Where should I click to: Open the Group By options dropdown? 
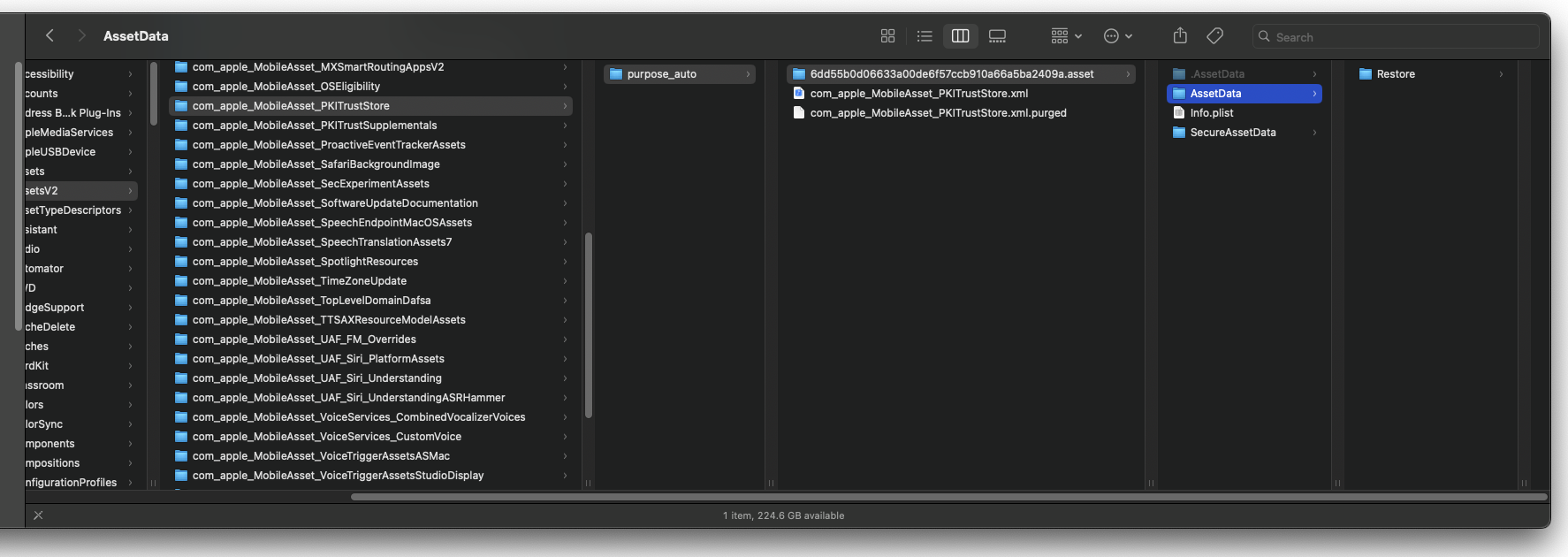coord(1066,36)
